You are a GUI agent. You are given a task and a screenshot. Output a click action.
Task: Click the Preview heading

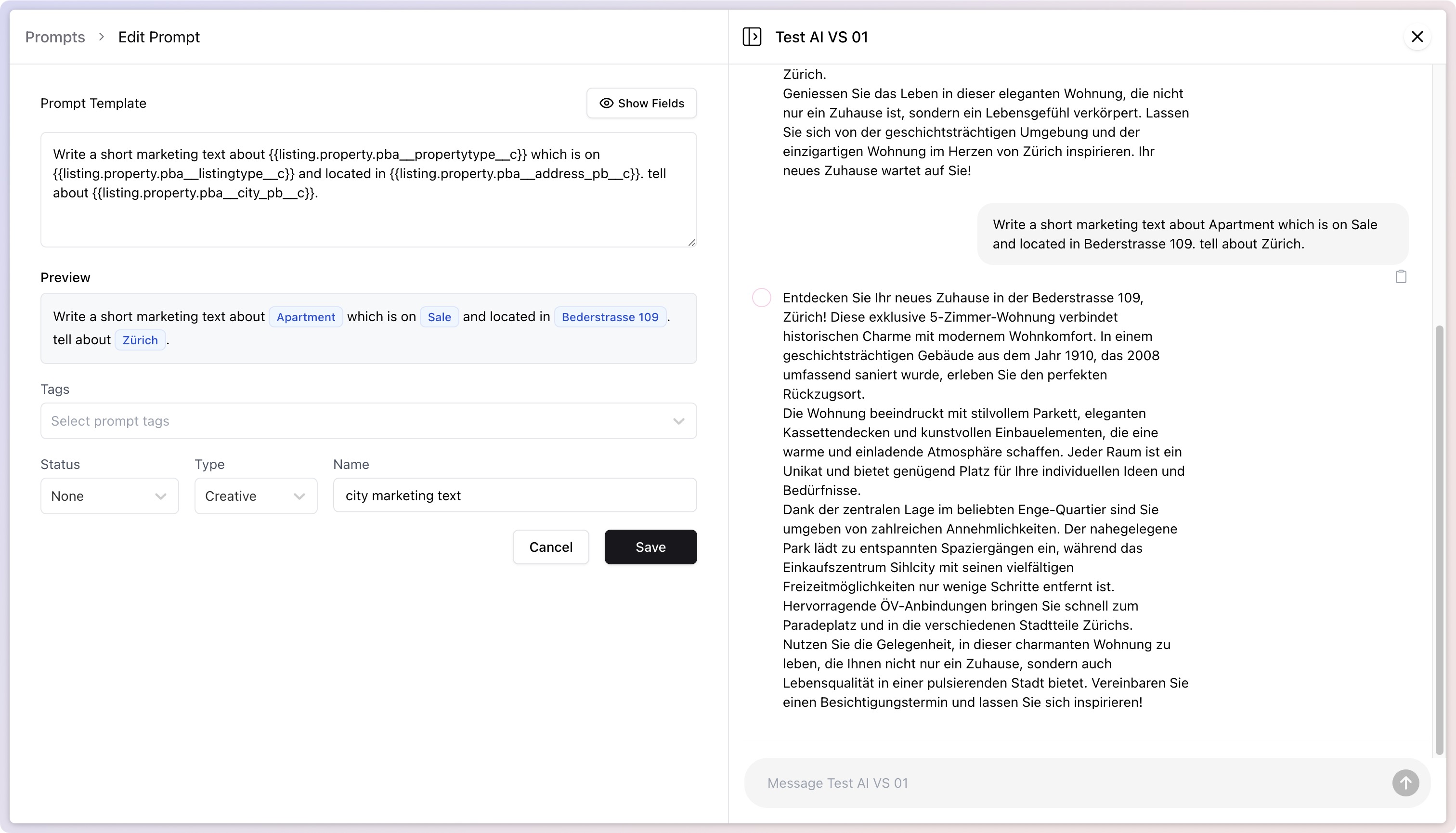point(65,277)
